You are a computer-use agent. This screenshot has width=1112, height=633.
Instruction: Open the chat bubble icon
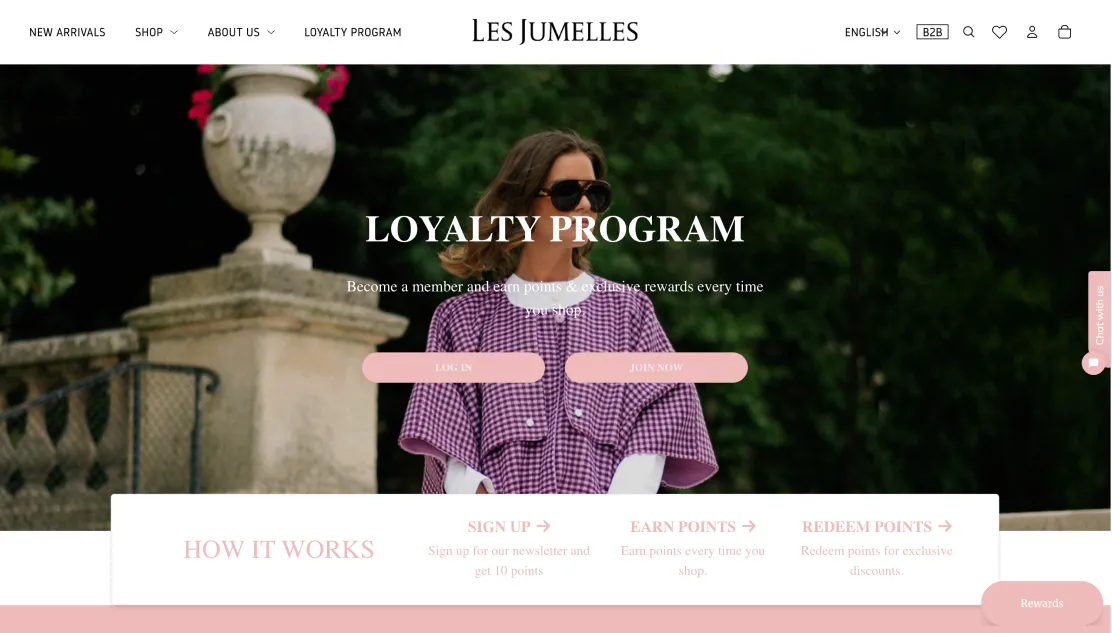(x=1094, y=363)
